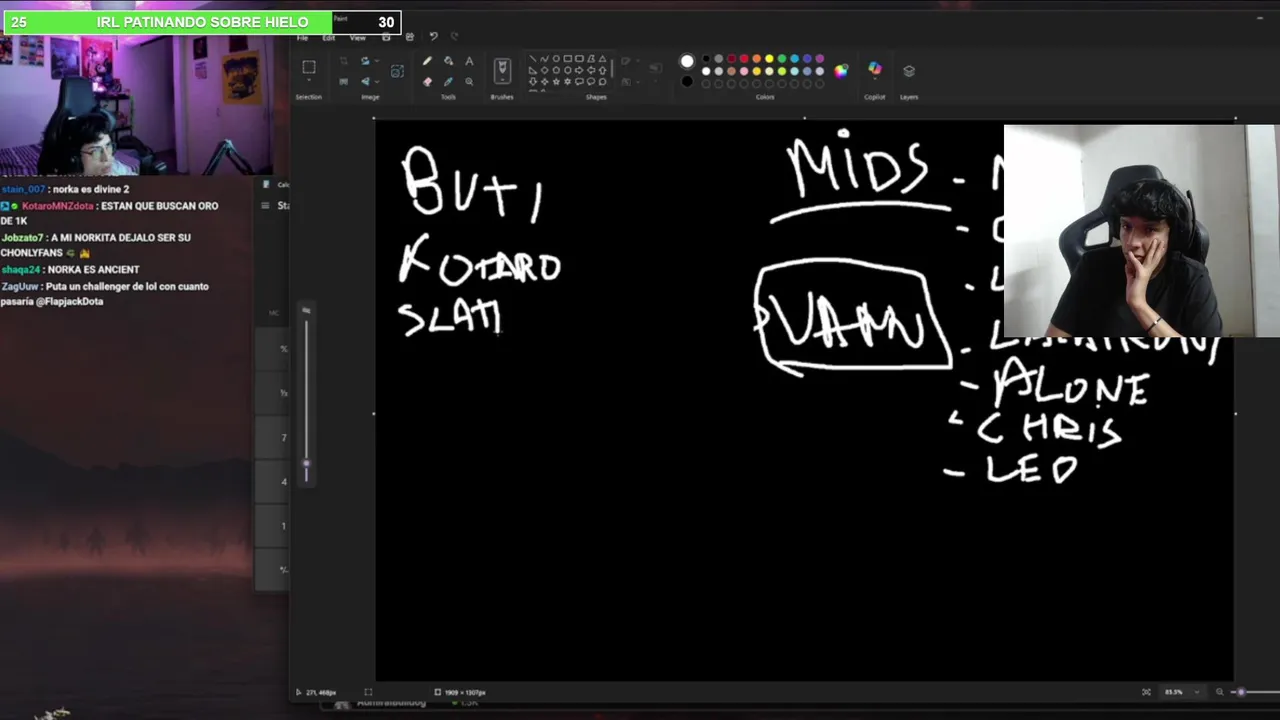Viewport: 1280px width, 720px height.
Task: Click the Save icon in title bar
Action: 386,37
